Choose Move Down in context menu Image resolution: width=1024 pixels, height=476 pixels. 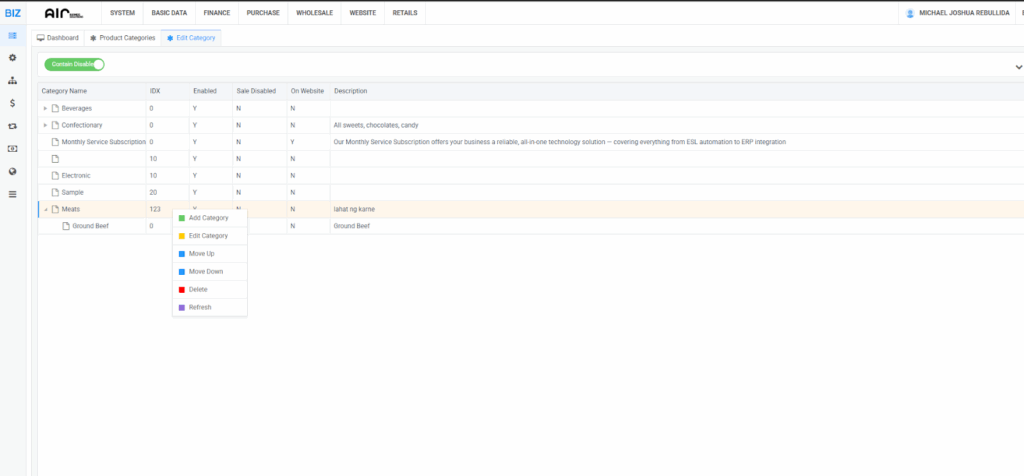(205, 271)
